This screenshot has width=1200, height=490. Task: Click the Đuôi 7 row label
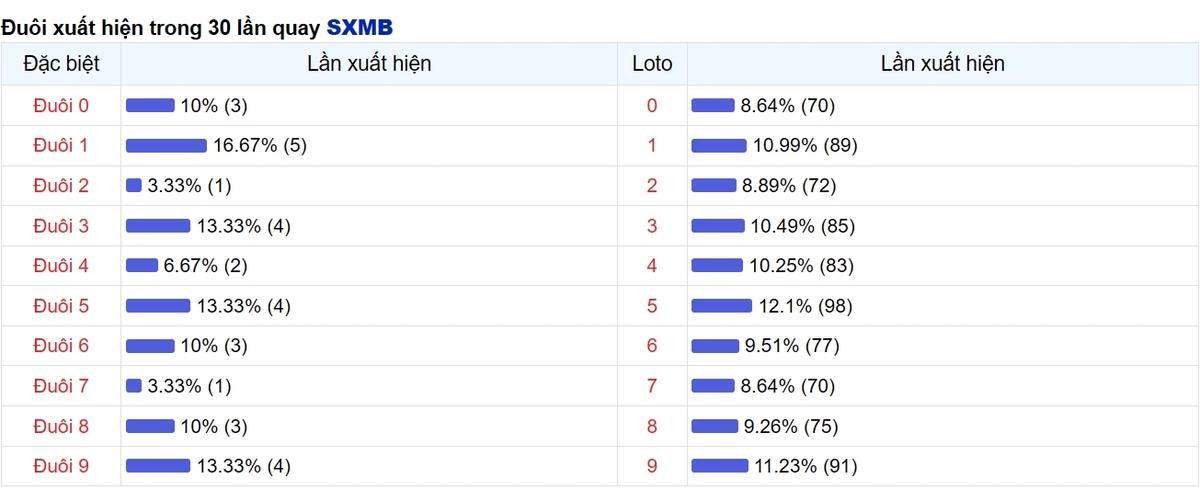pos(61,385)
